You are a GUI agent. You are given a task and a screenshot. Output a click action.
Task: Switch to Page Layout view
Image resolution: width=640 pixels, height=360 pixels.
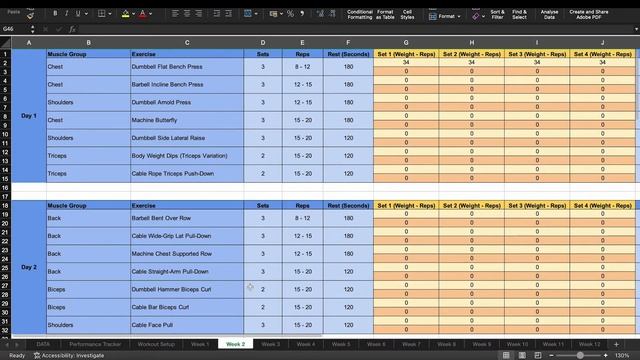click(x=522, y=356)
